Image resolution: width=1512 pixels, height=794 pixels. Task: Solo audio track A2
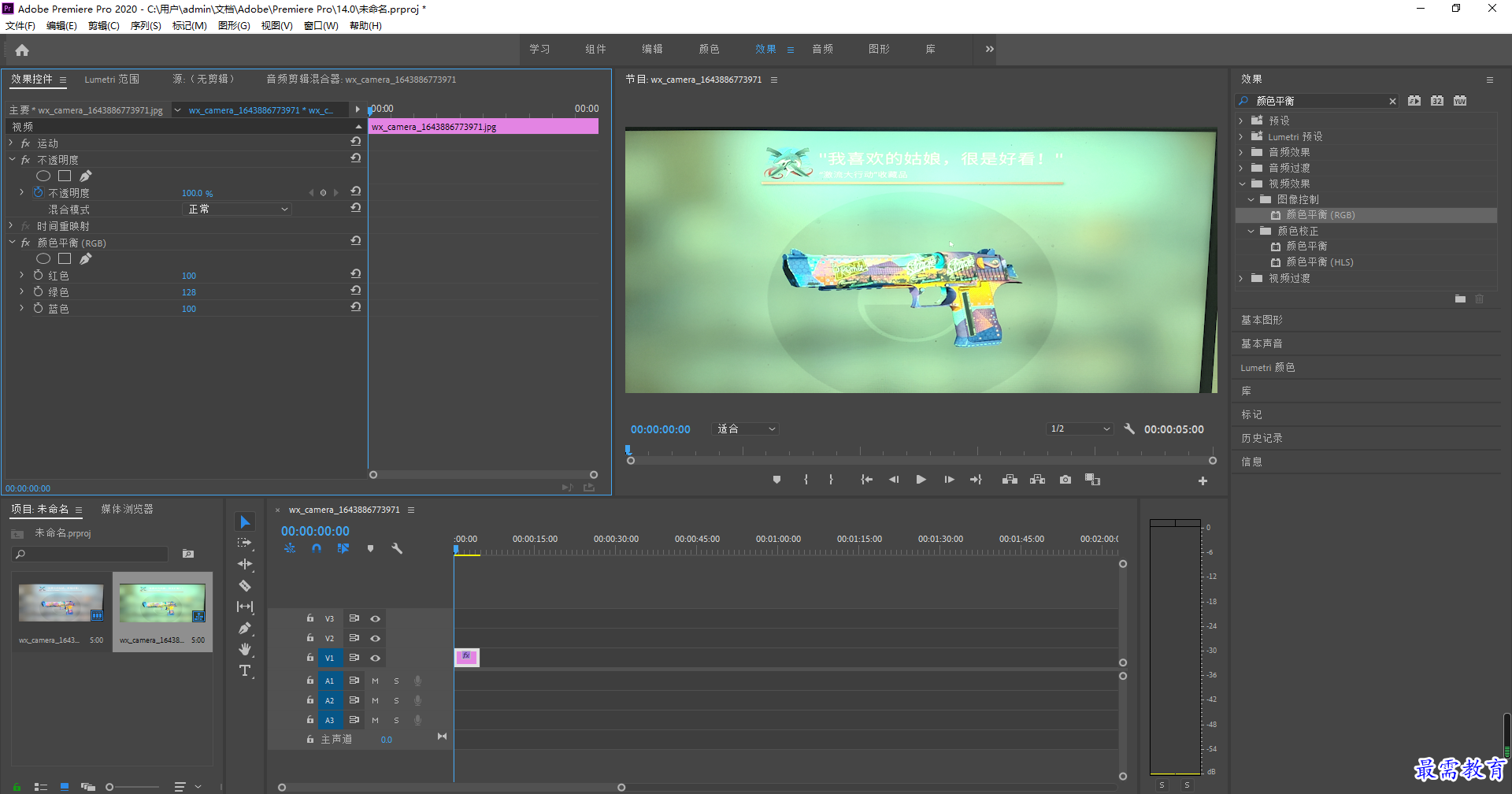coord(396,700)
